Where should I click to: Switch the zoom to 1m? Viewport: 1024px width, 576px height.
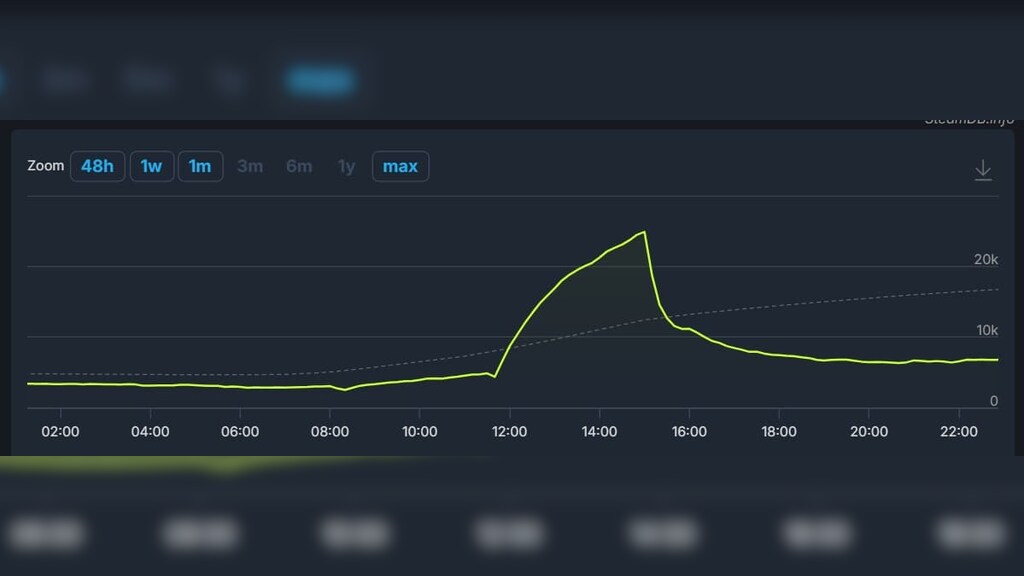tap(200, 166)
